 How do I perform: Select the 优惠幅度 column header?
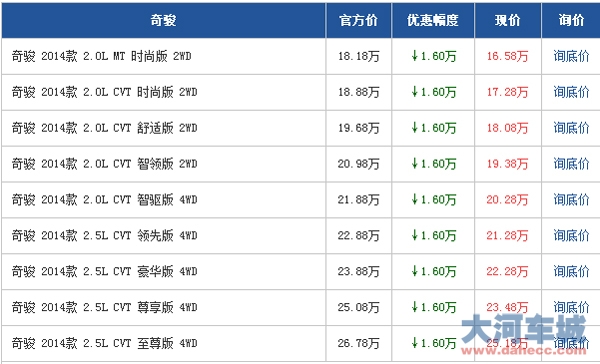[433, 20]
